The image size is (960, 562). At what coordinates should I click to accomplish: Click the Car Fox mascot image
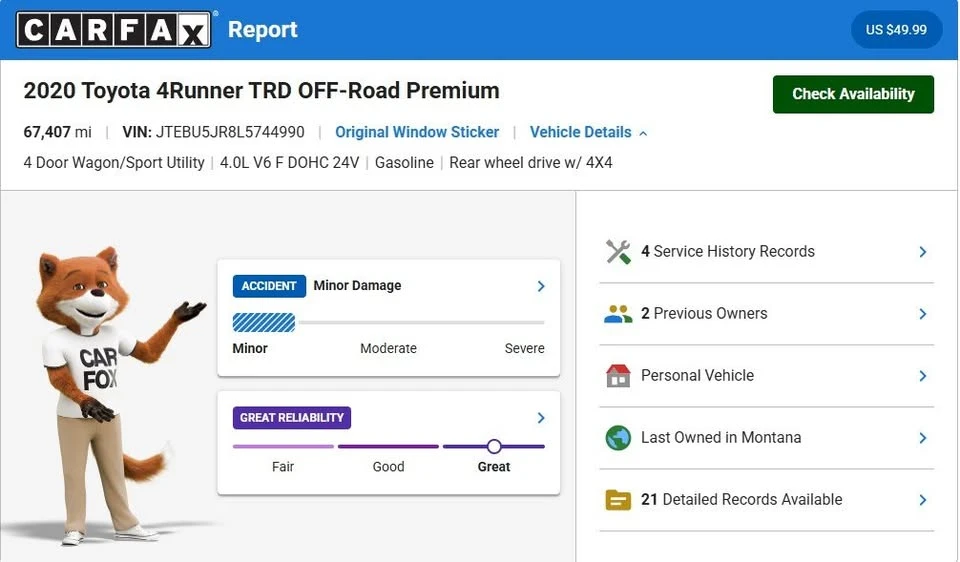click(113, 395)
